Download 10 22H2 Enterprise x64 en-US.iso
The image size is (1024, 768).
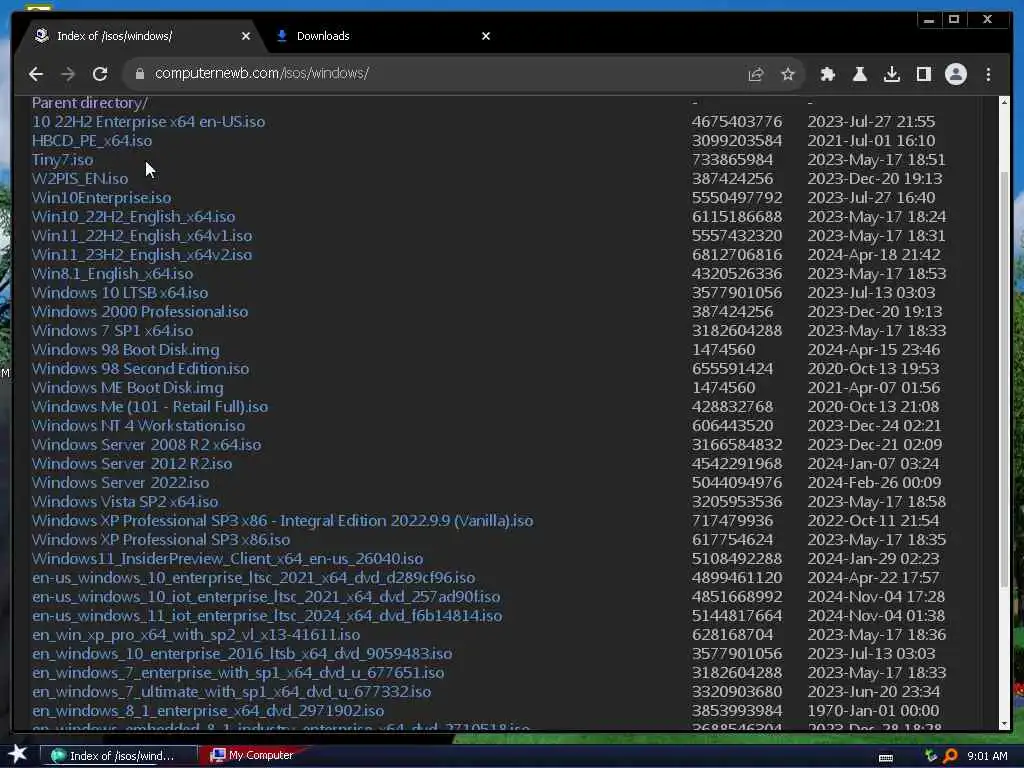point(148,121)
